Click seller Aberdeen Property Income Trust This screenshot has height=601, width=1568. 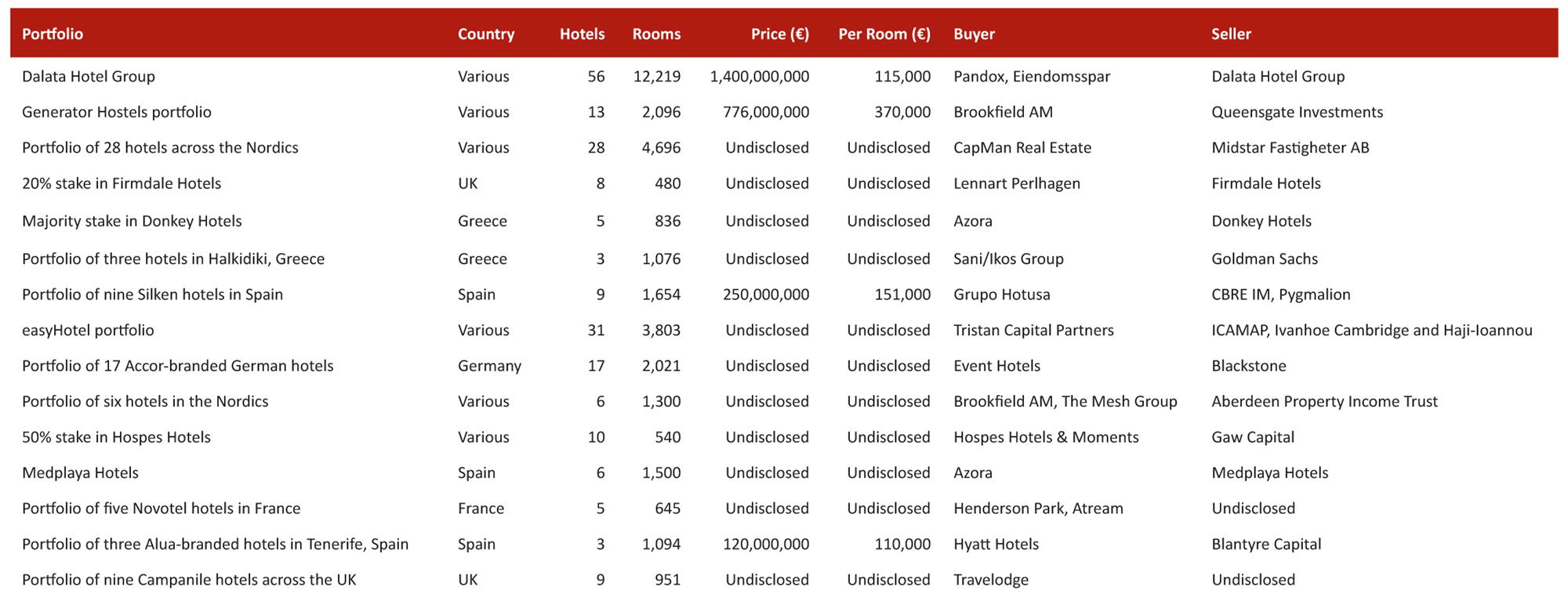point(1324,401)
